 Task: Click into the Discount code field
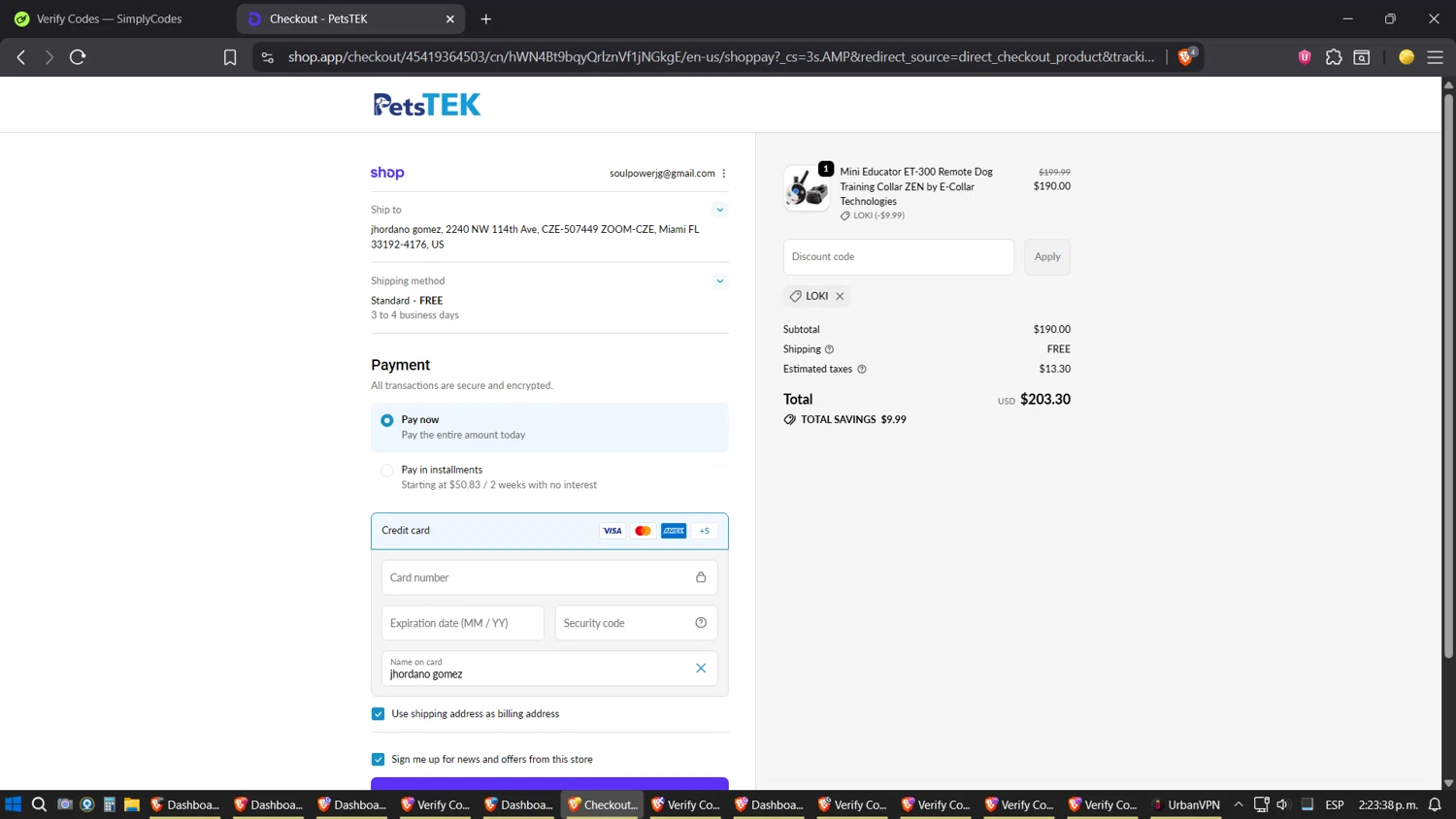point(899,257)
